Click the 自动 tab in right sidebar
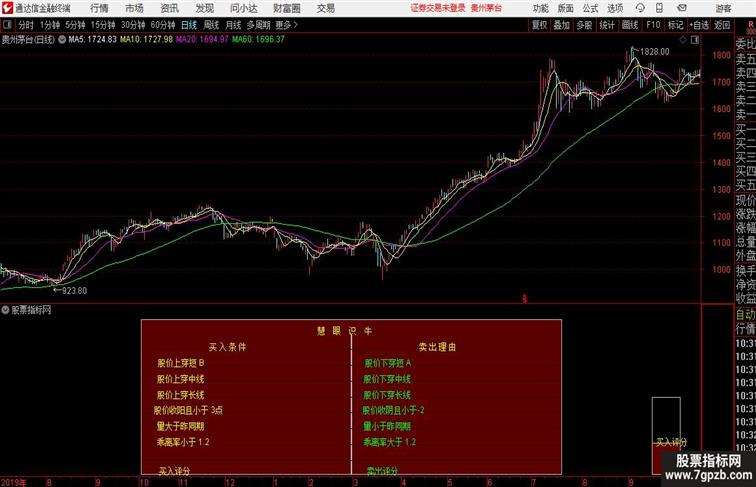This screenshot has width=756, height=487. tap(745, 314)
